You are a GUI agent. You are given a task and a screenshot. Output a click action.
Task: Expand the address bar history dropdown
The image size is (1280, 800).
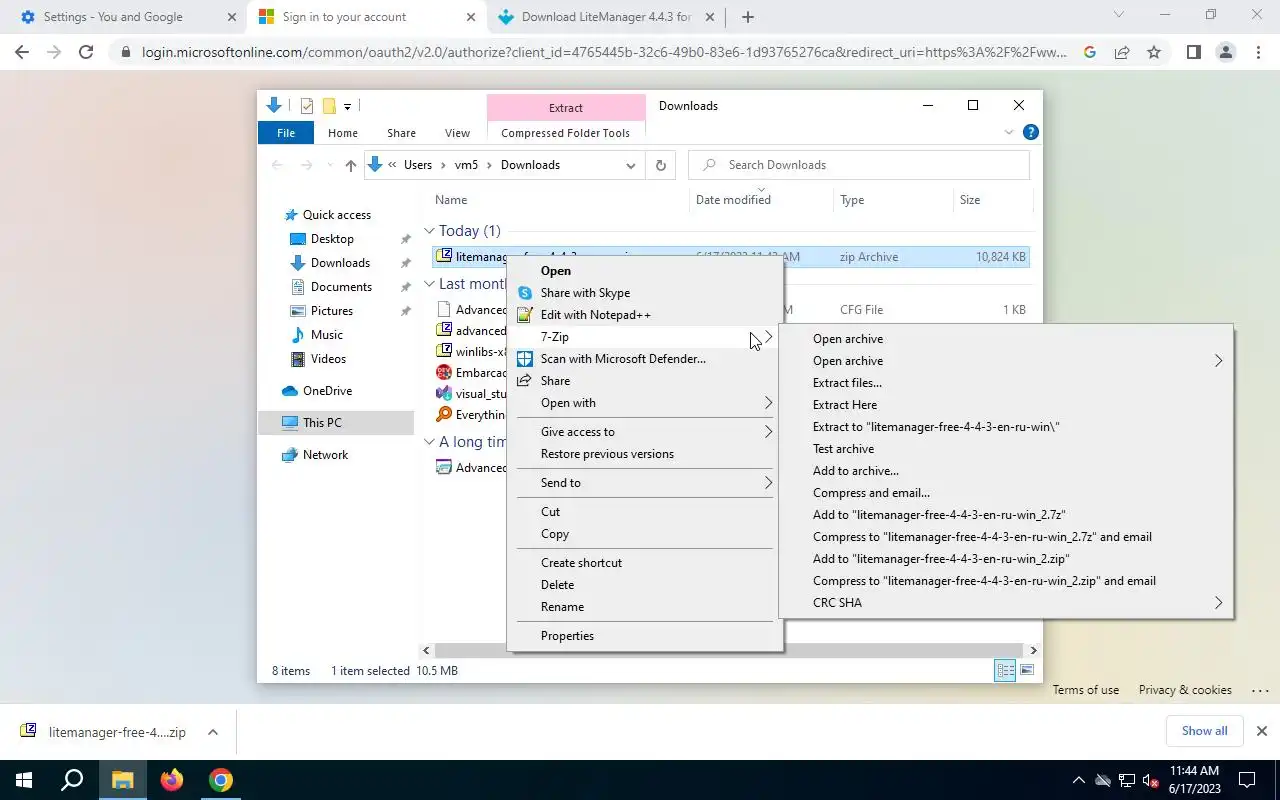(x=631, y=165)
